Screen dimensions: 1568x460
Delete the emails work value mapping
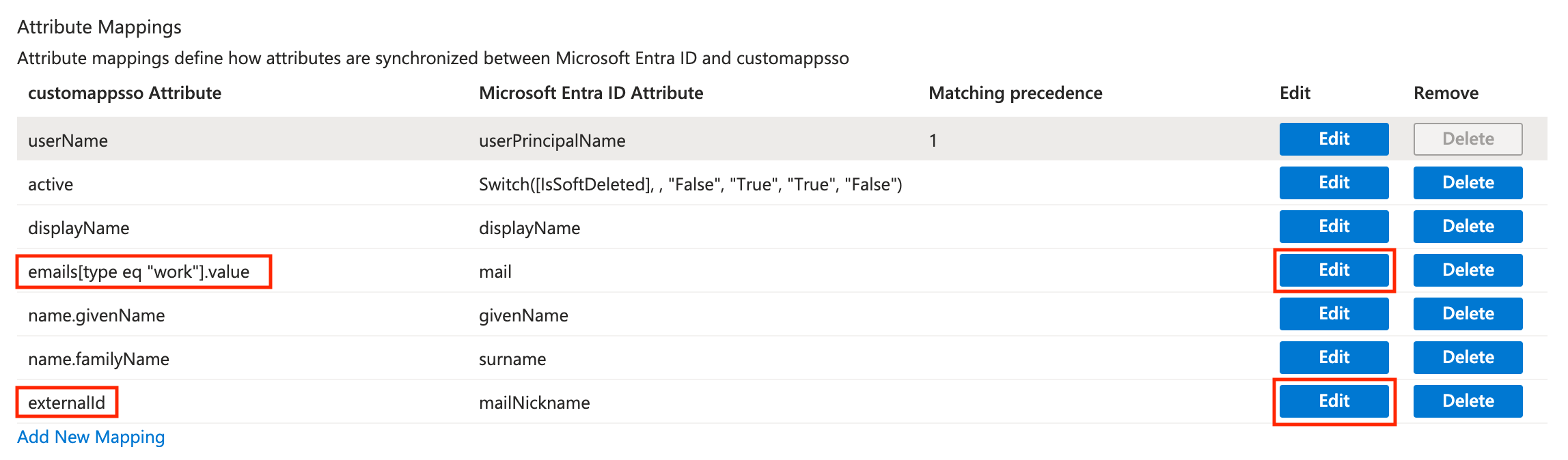tap(1468, 270)
